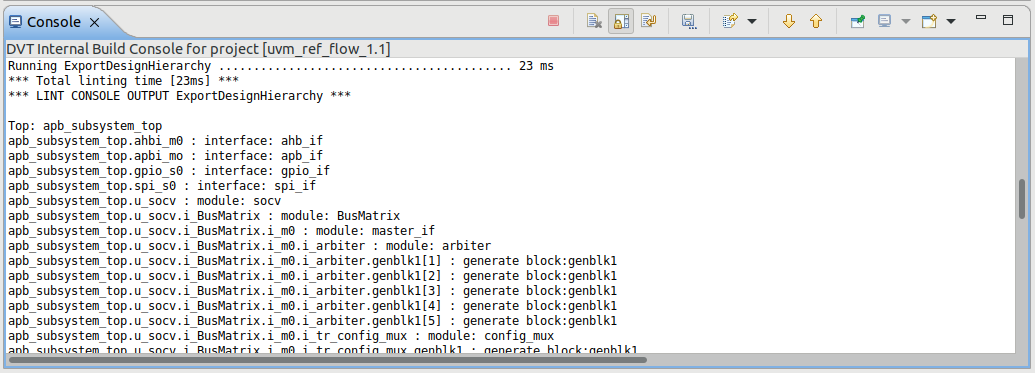Click line 'Running ExportDesignHierarchy'

[281, 66]
